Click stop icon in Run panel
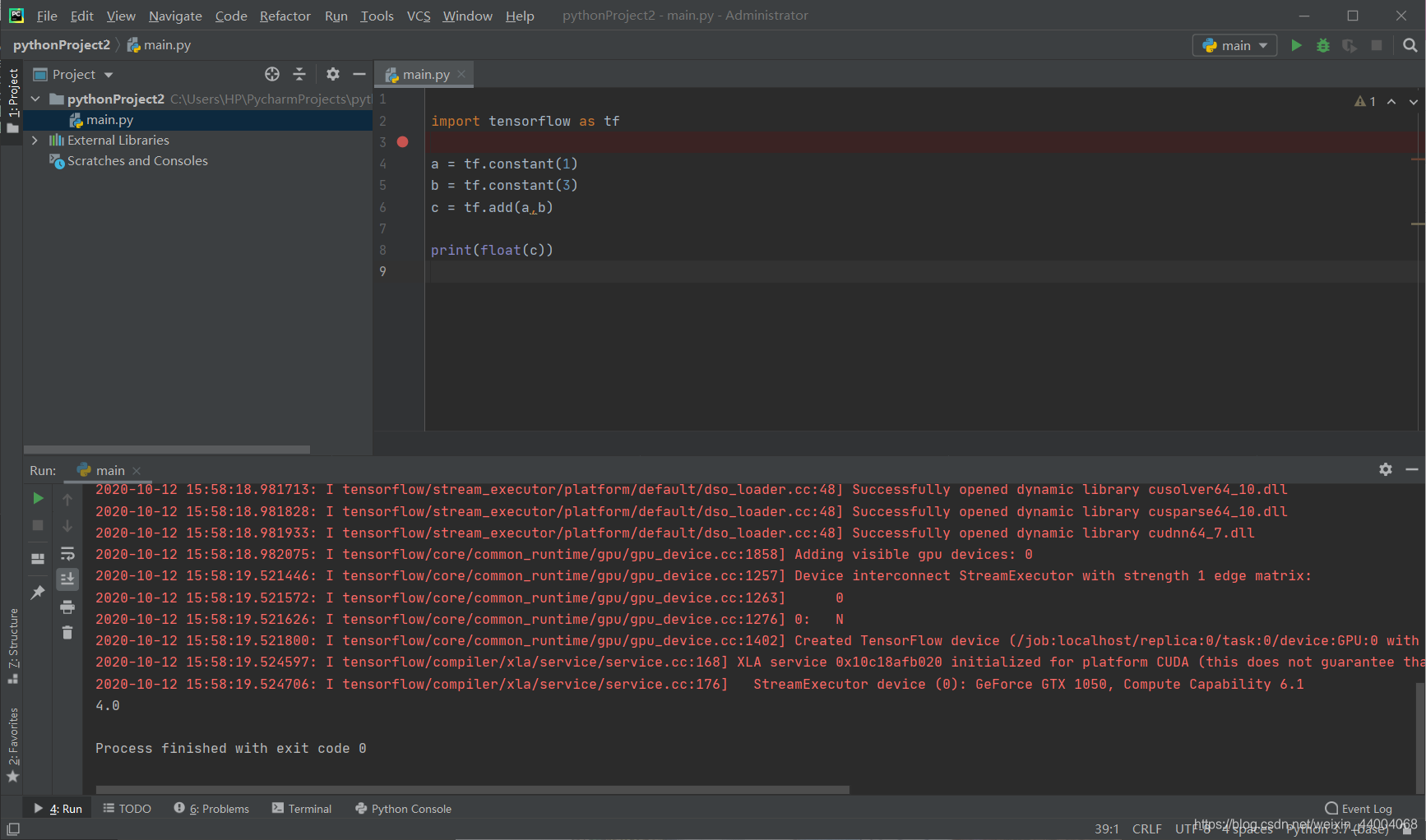 (38, 525)
